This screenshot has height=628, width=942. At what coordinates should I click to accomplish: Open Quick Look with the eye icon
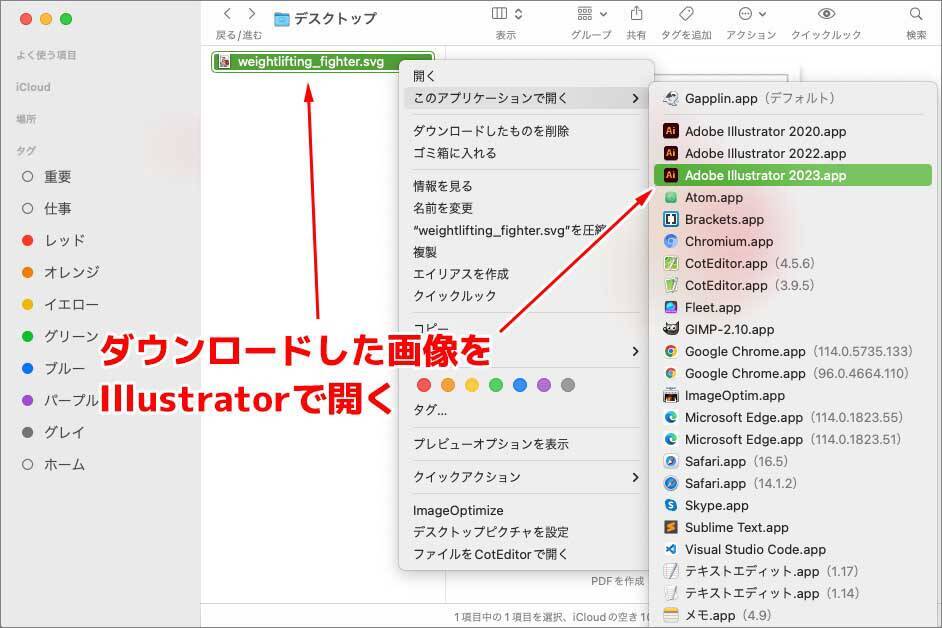pyautogui.click(x=826, y=15)
